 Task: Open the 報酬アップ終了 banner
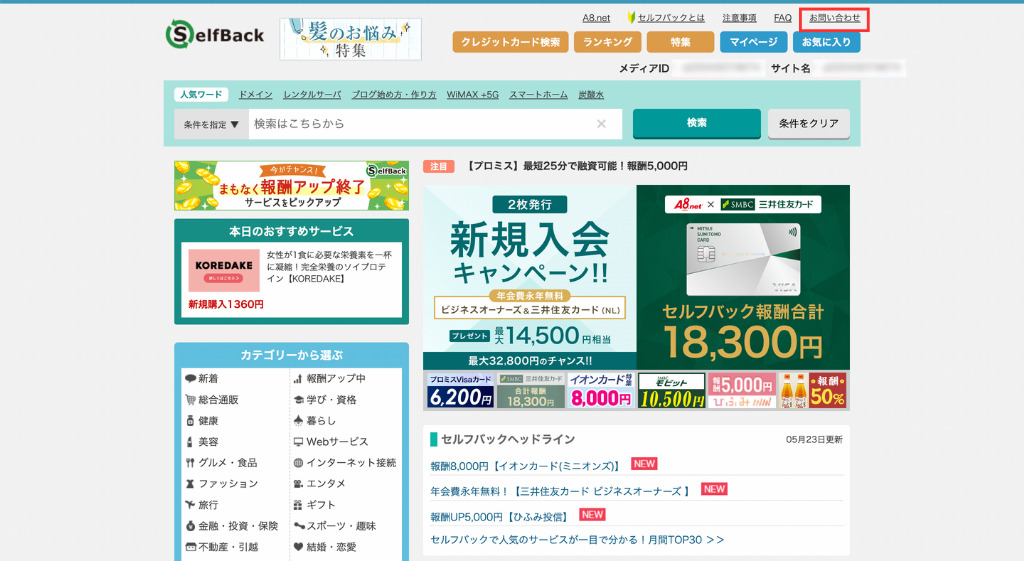click(291, 185)
